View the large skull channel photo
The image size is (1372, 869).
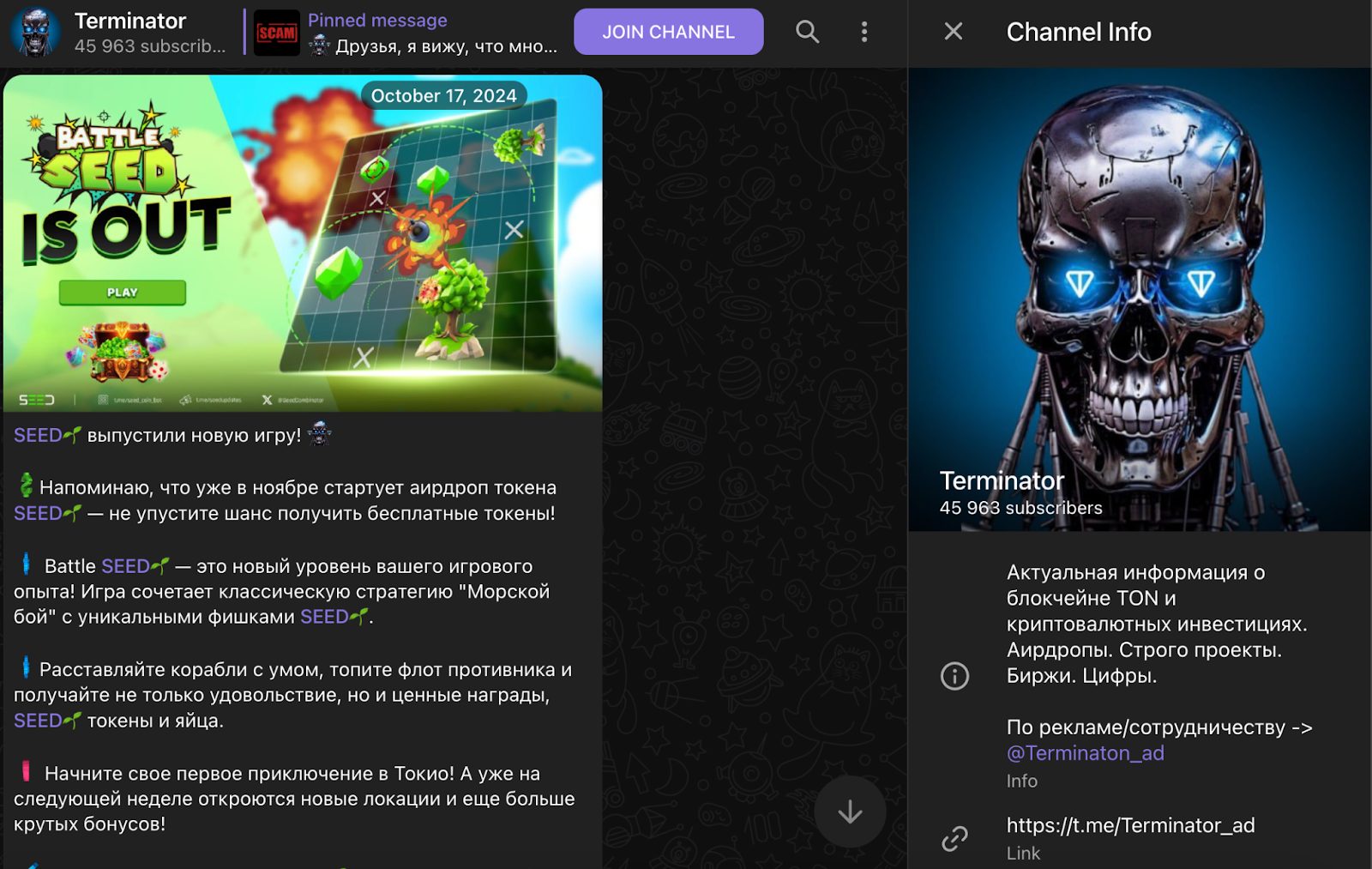(1140, 299)
